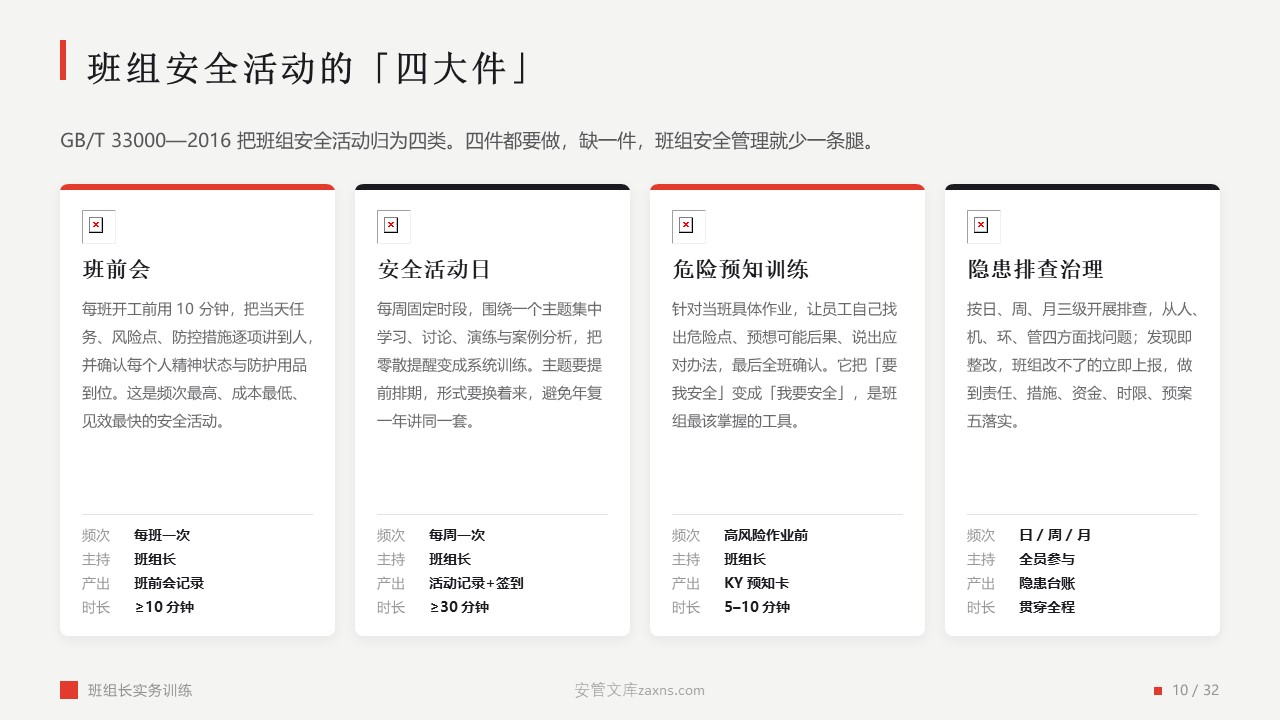Select the value ≥30 分钟
This screenshot has height=720, width=1280.
pyautogui.click(x=459, y=607)
